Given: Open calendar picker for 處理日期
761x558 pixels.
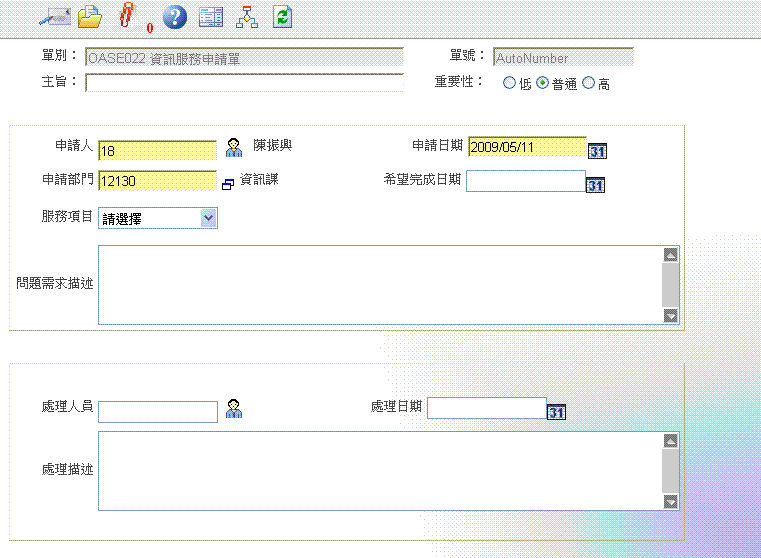Looking at the screenshot, I should tap(556, 411).
